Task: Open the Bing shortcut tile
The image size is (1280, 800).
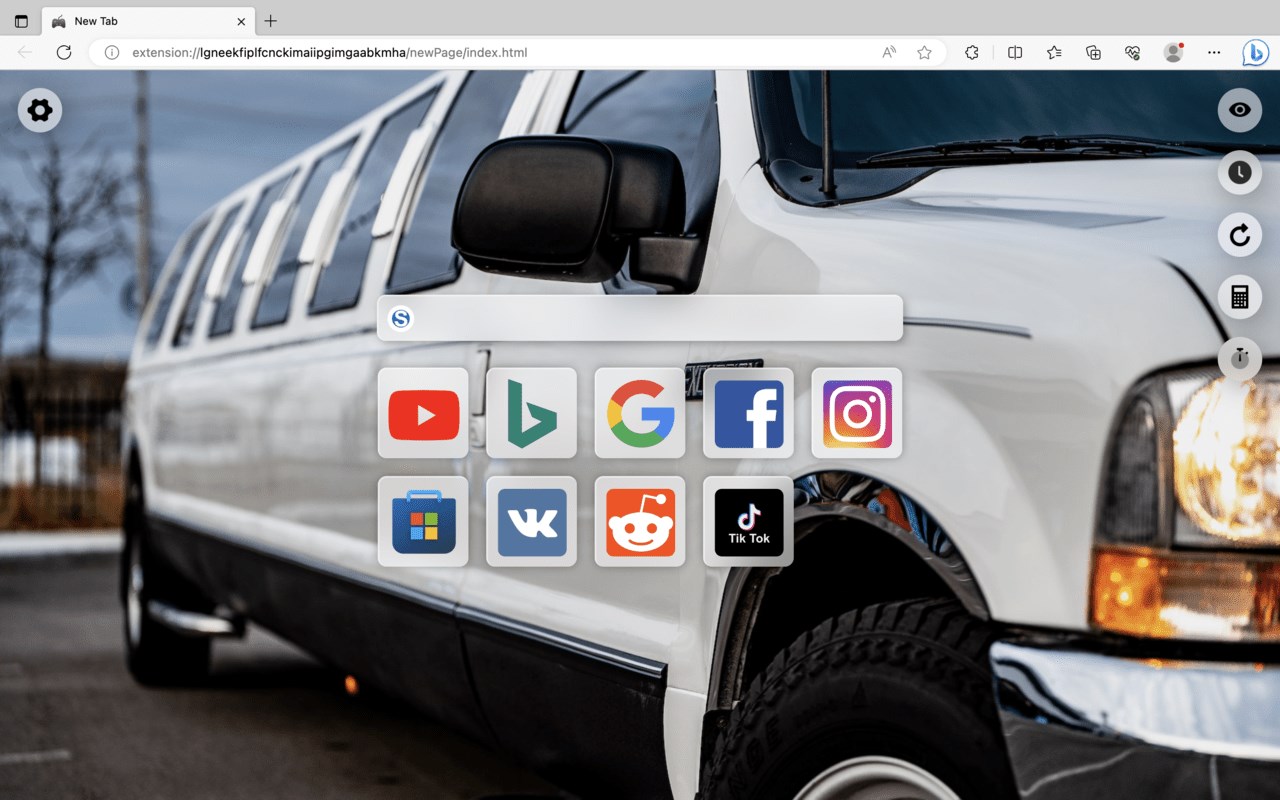Action: tap(531, 413)
